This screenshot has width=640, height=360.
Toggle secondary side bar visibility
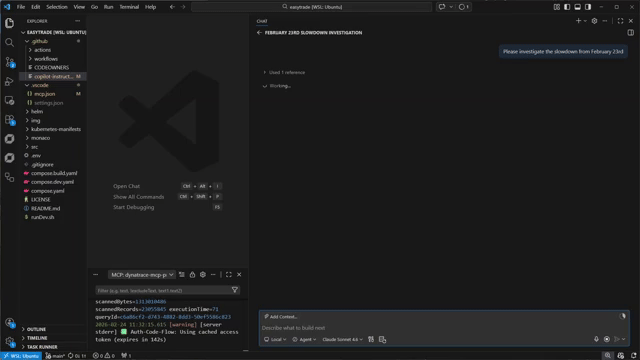588,7
